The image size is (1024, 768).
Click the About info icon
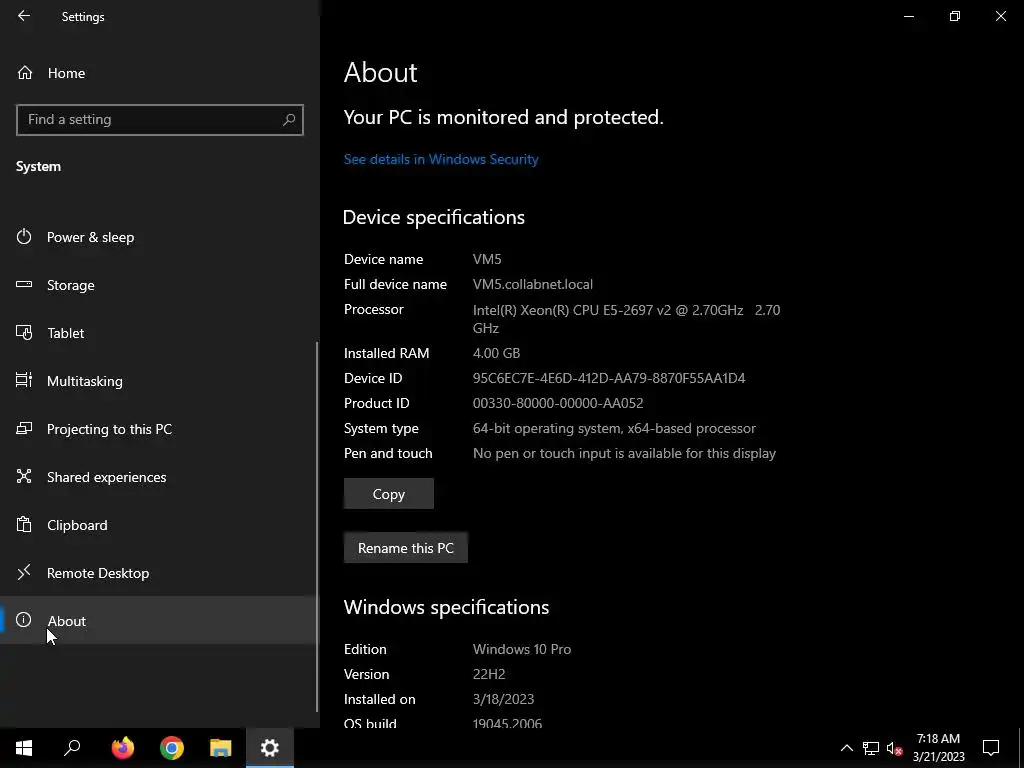(24, 620)
